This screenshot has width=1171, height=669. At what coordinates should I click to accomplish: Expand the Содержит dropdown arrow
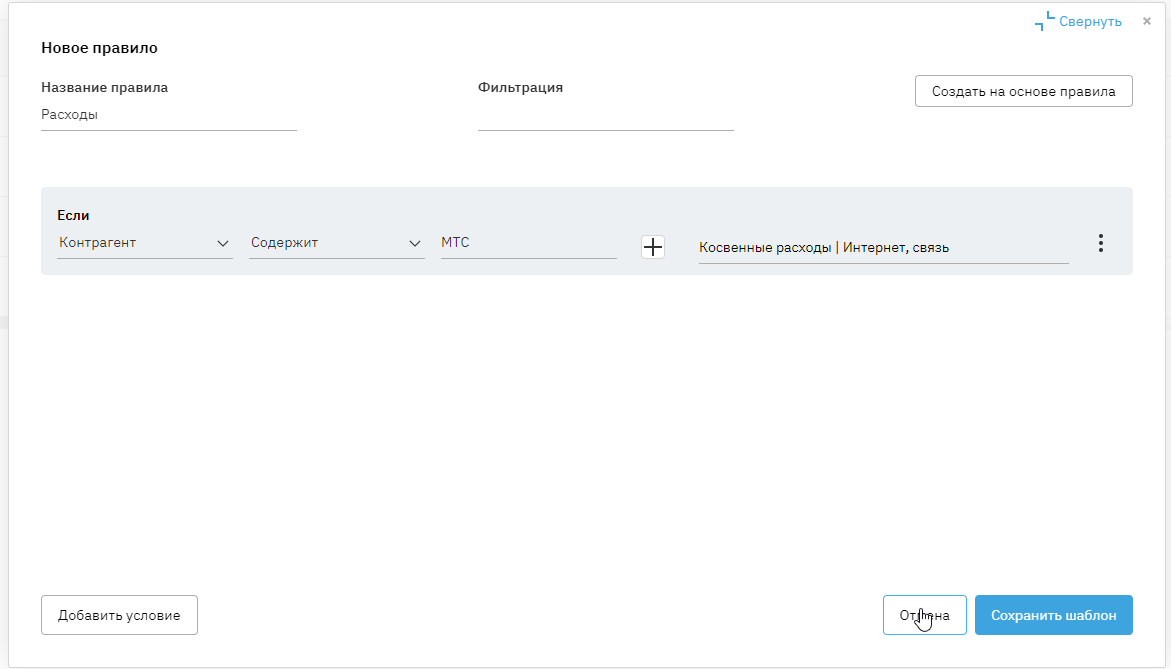(x=415, y=243)
